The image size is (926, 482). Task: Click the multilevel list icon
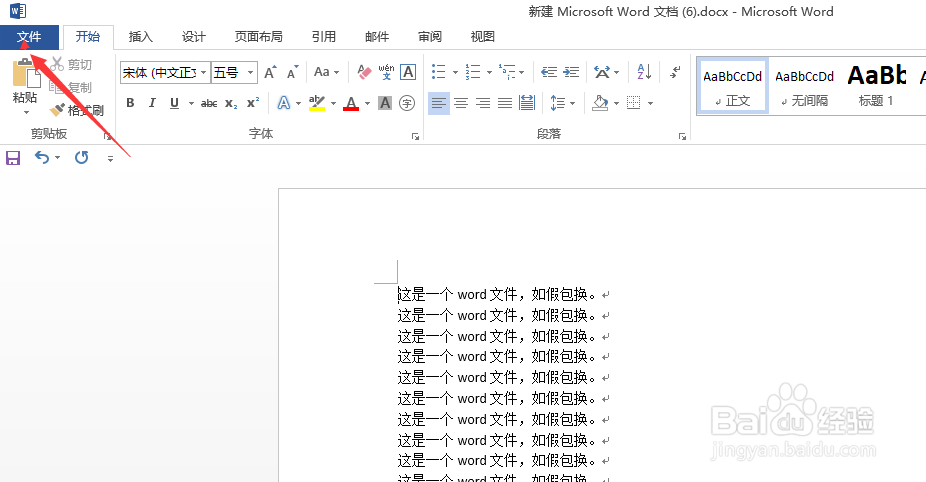pyautogui.click(x=506, y=72)
